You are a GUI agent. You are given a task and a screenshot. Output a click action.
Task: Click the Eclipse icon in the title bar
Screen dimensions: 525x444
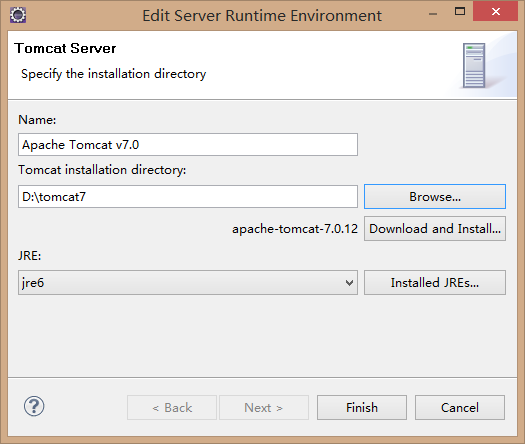[x=18, y=15]
